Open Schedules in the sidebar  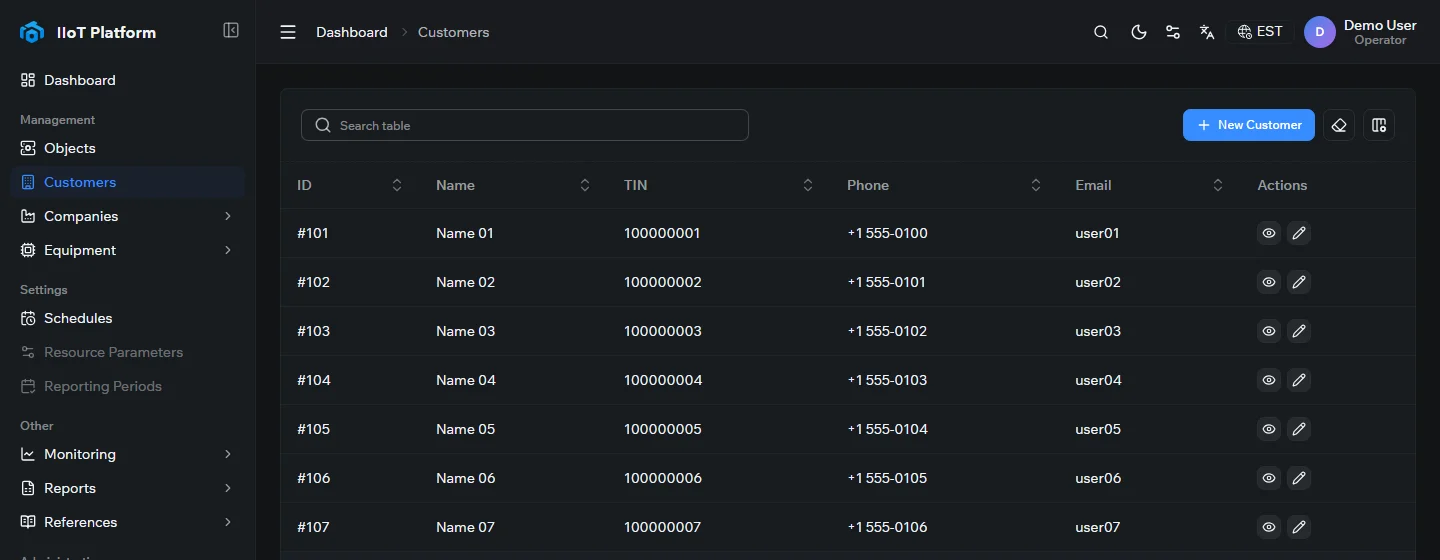pyautogui.click(x=127, y=318)
